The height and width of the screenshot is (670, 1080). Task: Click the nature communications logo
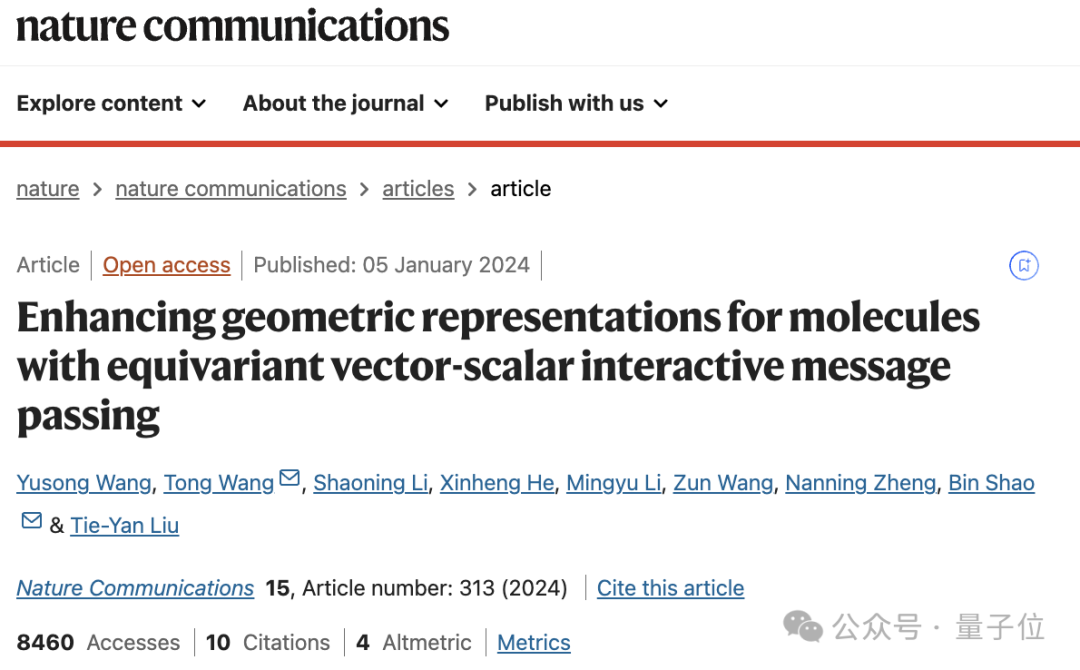tap(233, 26)
